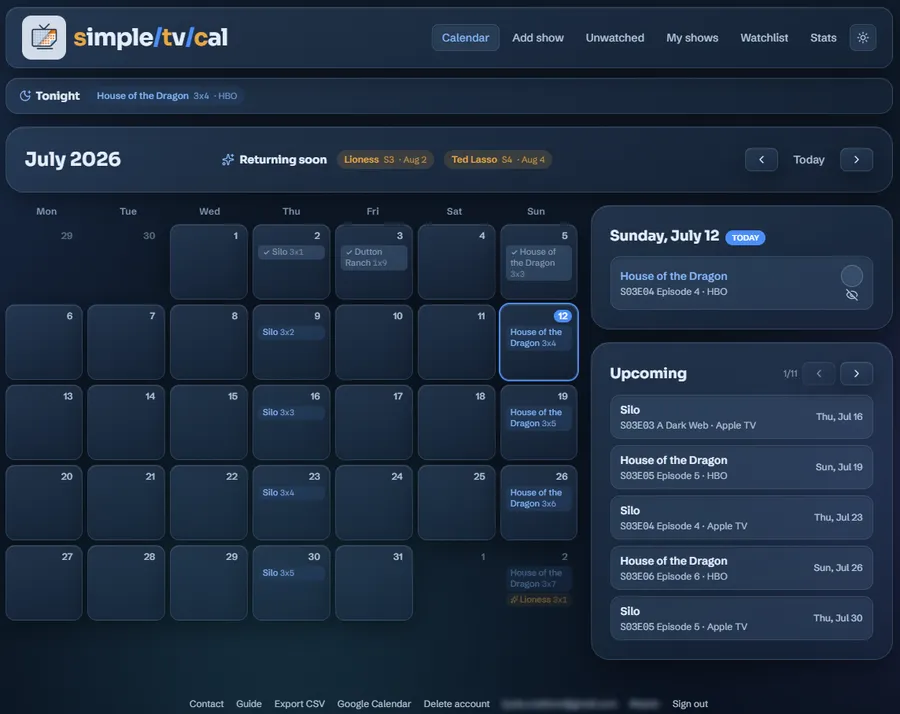Open the Ted Lasso S4 returning chip
This screenshot has height=714, width=900.
point(498,160)
